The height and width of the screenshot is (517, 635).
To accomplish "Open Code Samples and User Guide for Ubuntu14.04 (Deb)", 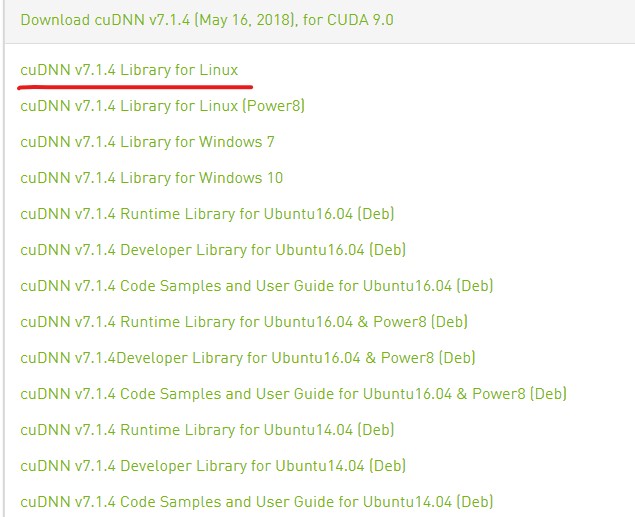I will (257, 502).
